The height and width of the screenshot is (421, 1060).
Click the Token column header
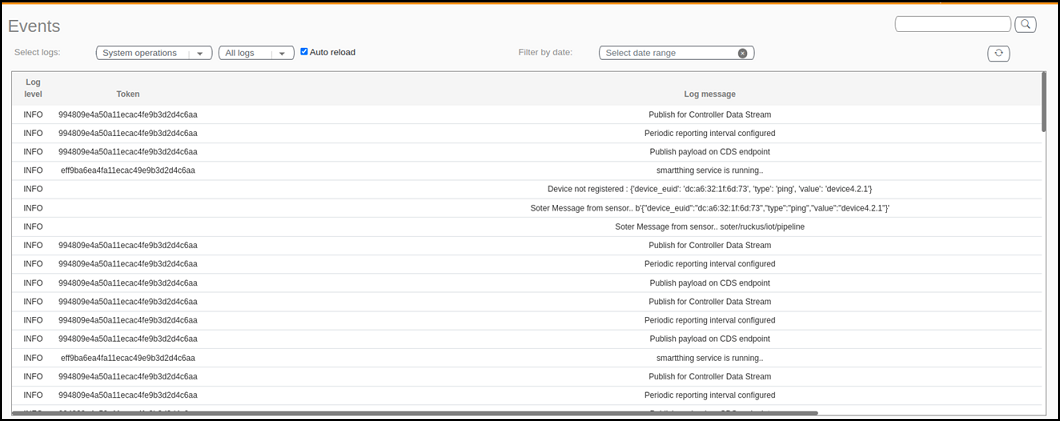128,94
